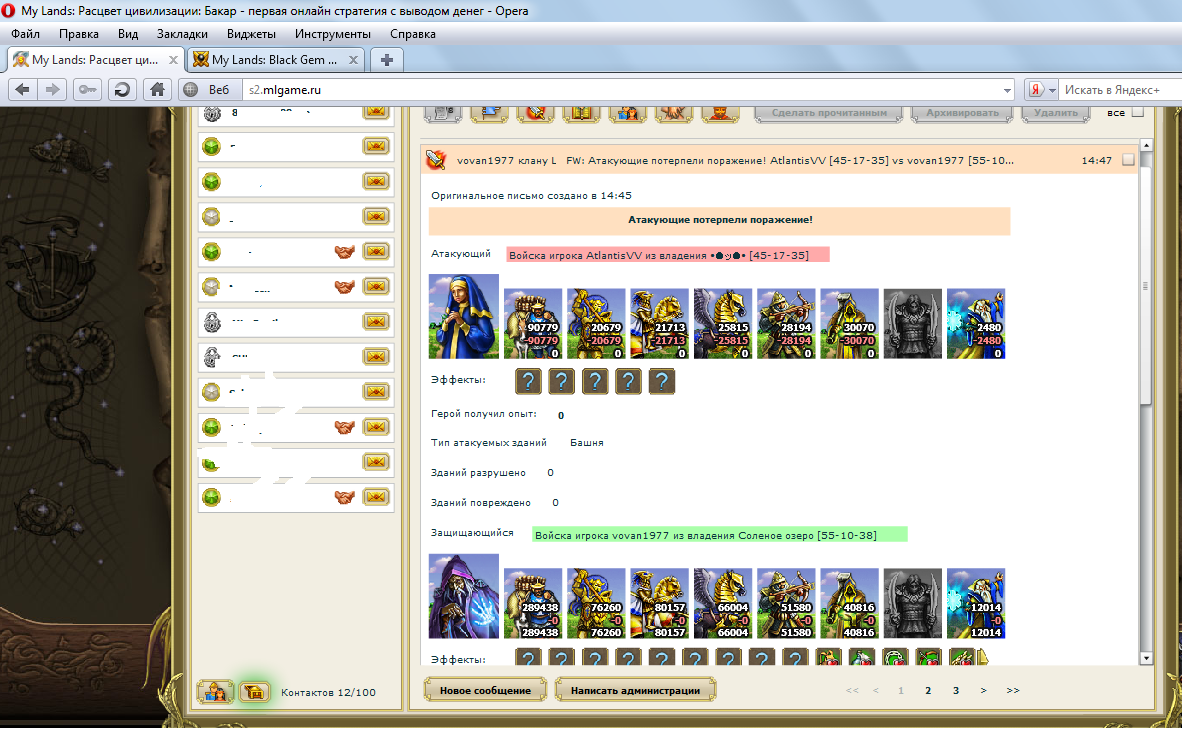Click the first attacker effect question-mark icon
The height and width of the screenshot is (734, 1182).
529,381
